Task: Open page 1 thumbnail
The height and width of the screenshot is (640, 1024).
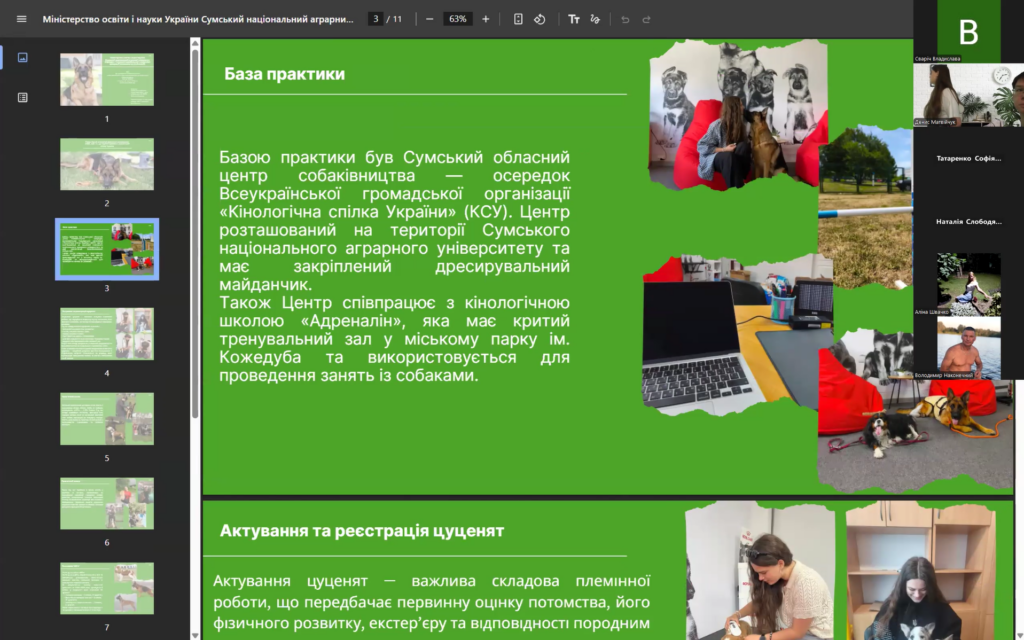Action: (x=107, y=80)
